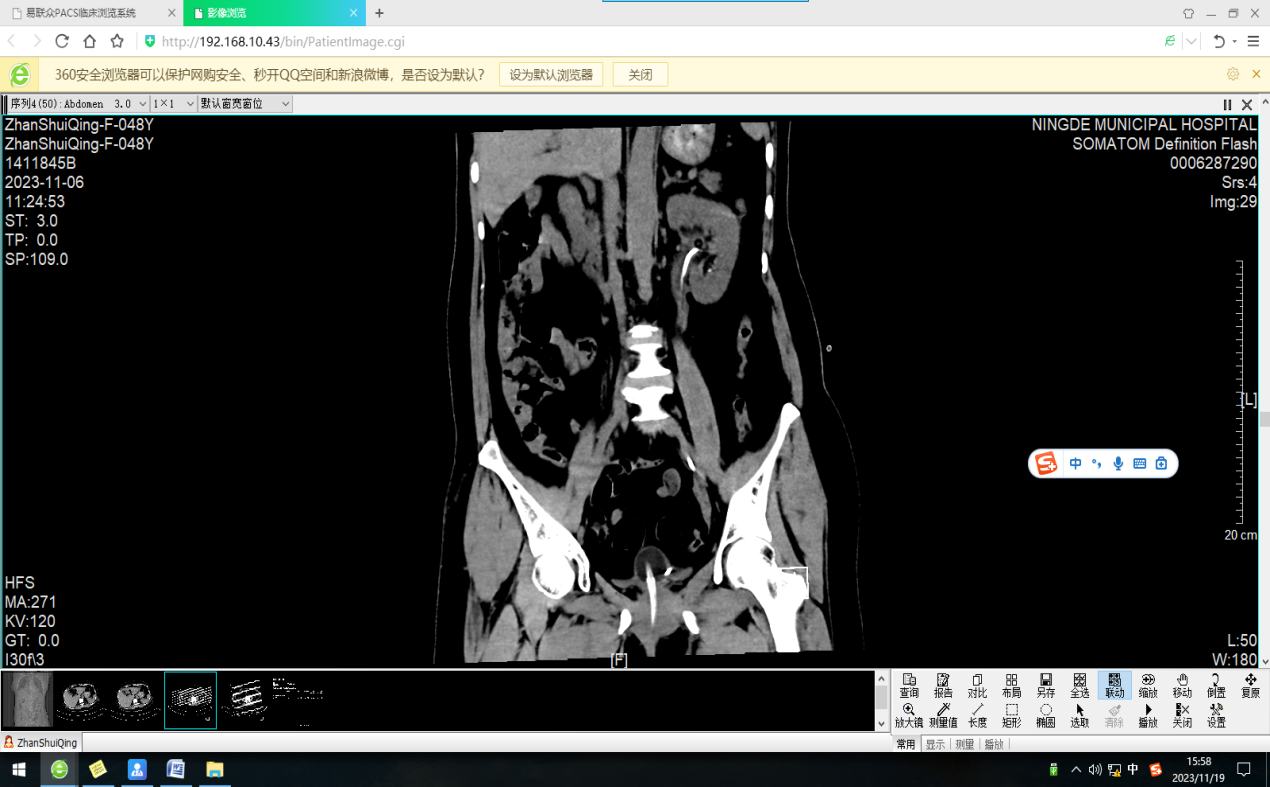Click the 播放 play tool
The image size is (1270, 787).
click(1148, 716)
